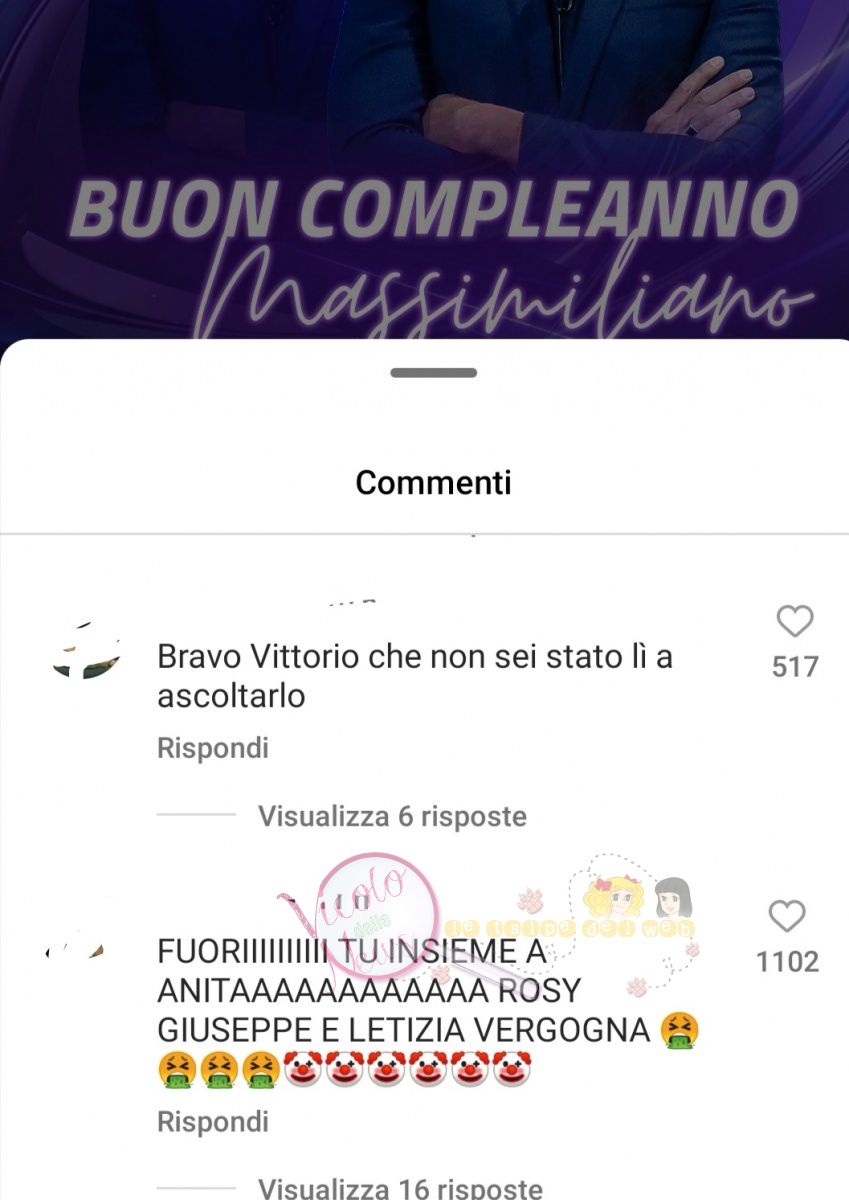Tap the "Commenti" header title
The width and height of the screenshot is (849, 1200).
coord(434,483)
